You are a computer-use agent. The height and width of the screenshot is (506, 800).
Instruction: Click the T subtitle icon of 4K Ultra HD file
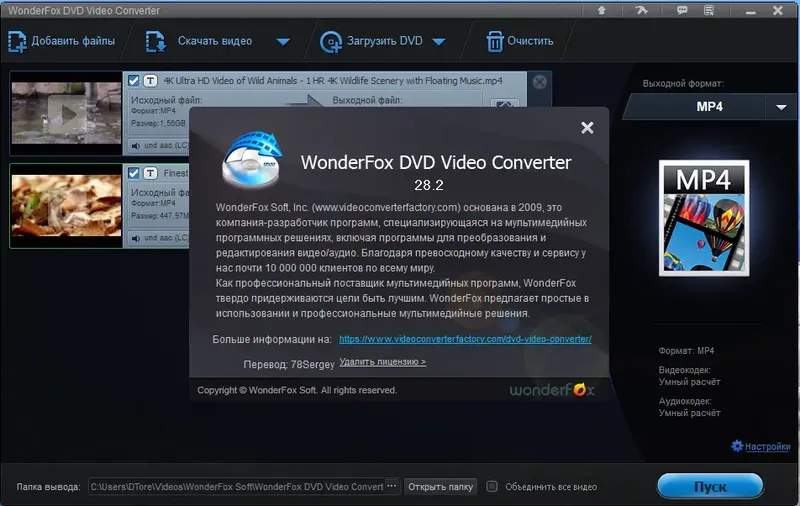coord(151,81)
